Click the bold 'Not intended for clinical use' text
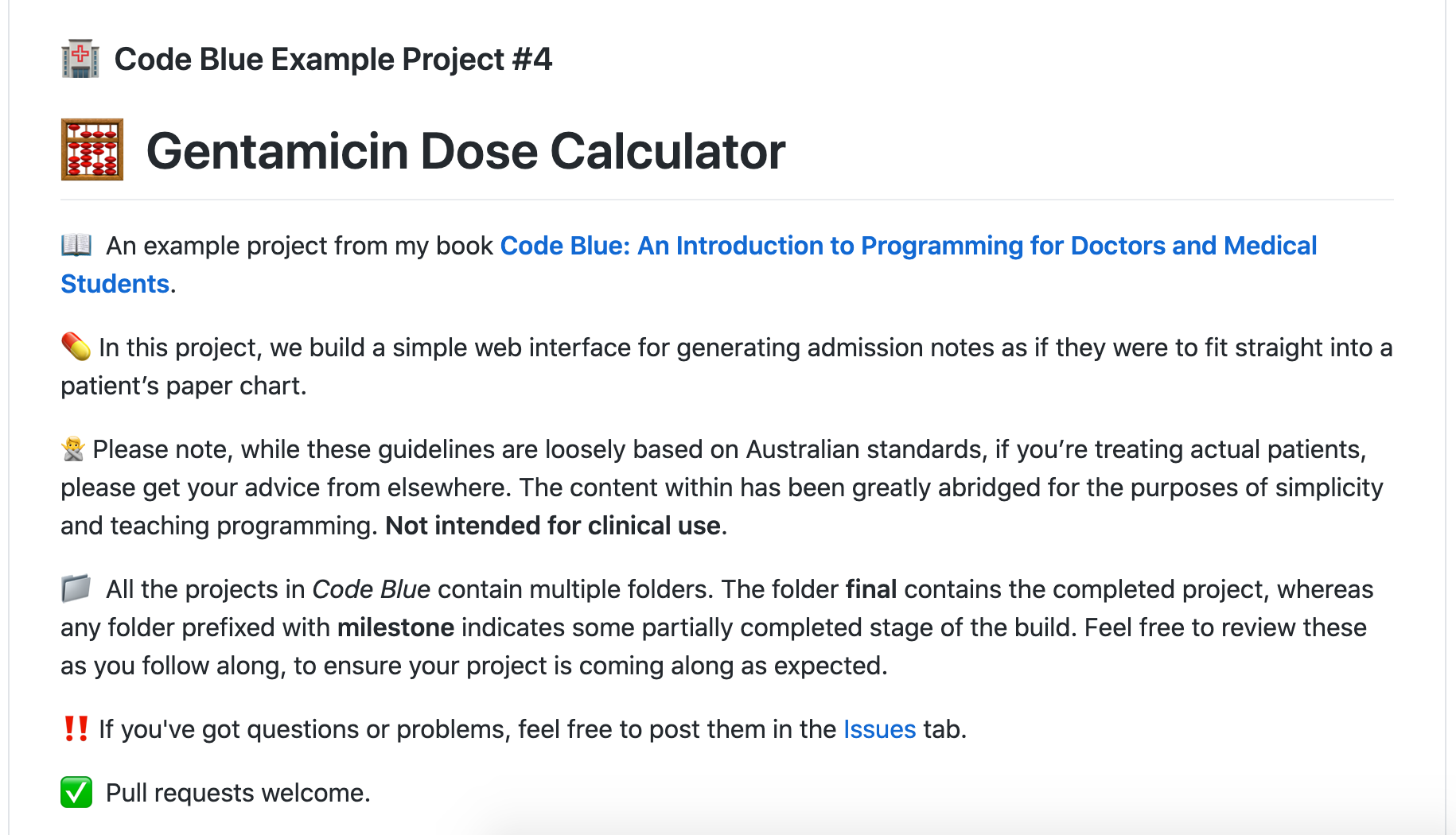Screen dimensions: 1456x835 point(553,526)
